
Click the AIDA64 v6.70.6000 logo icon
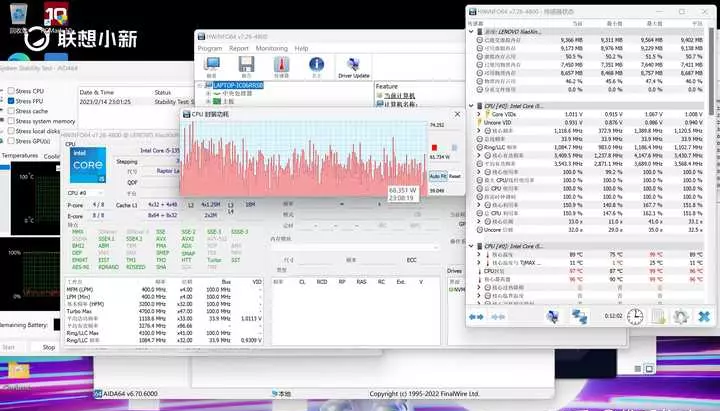pos(98,394)
